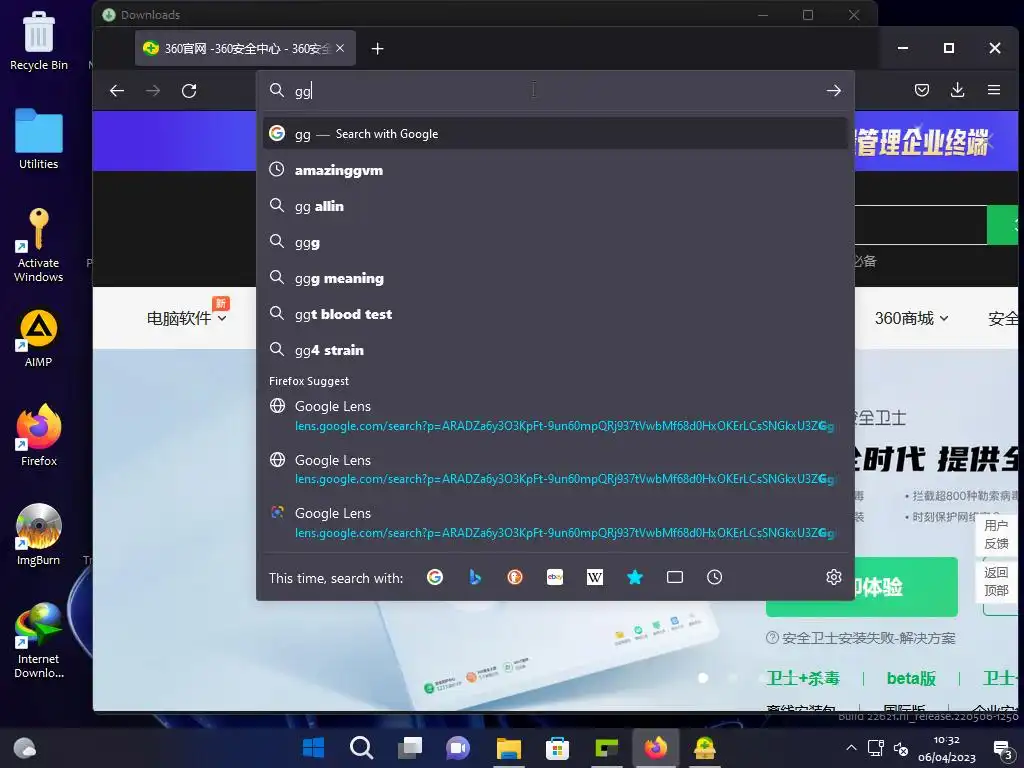
Task: Expand the 360商城 dropdown menu
Action: pos(912,318)
